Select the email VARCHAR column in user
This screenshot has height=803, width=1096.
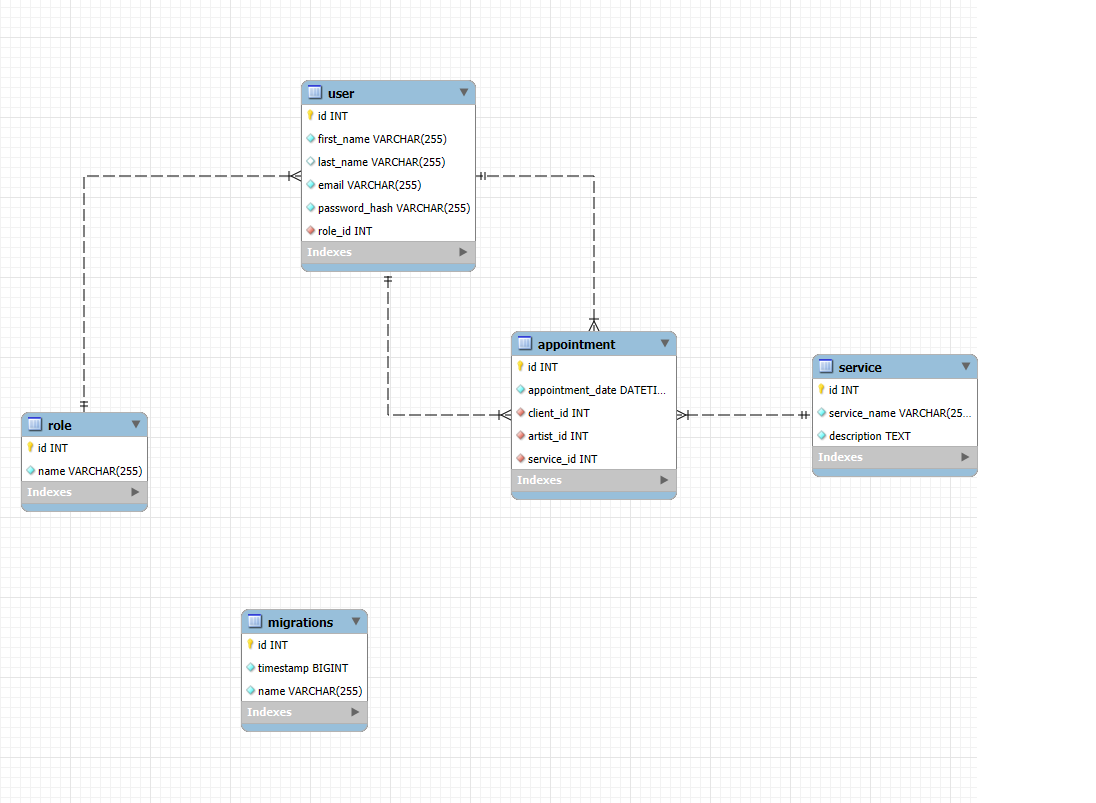[x=368, y=185]
